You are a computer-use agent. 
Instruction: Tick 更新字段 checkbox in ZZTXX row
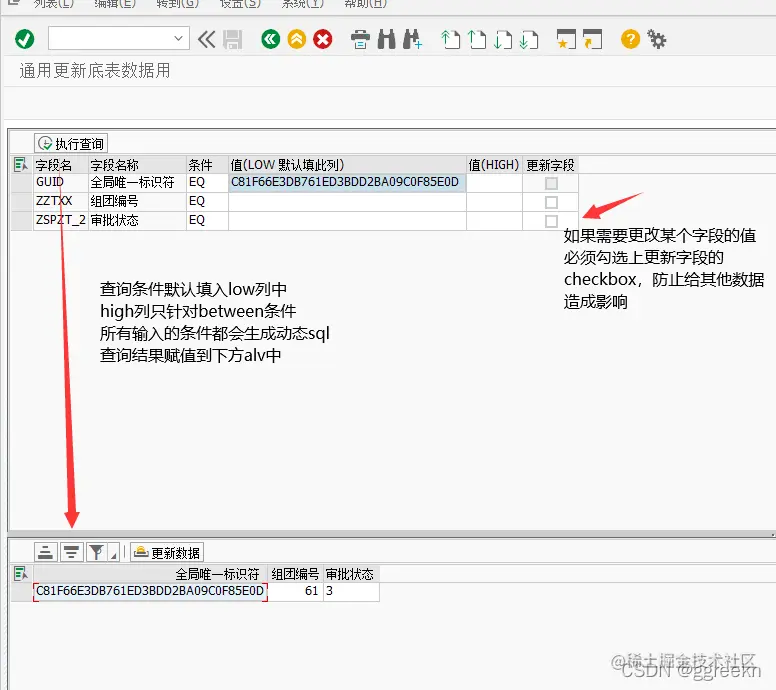point(551,202)
